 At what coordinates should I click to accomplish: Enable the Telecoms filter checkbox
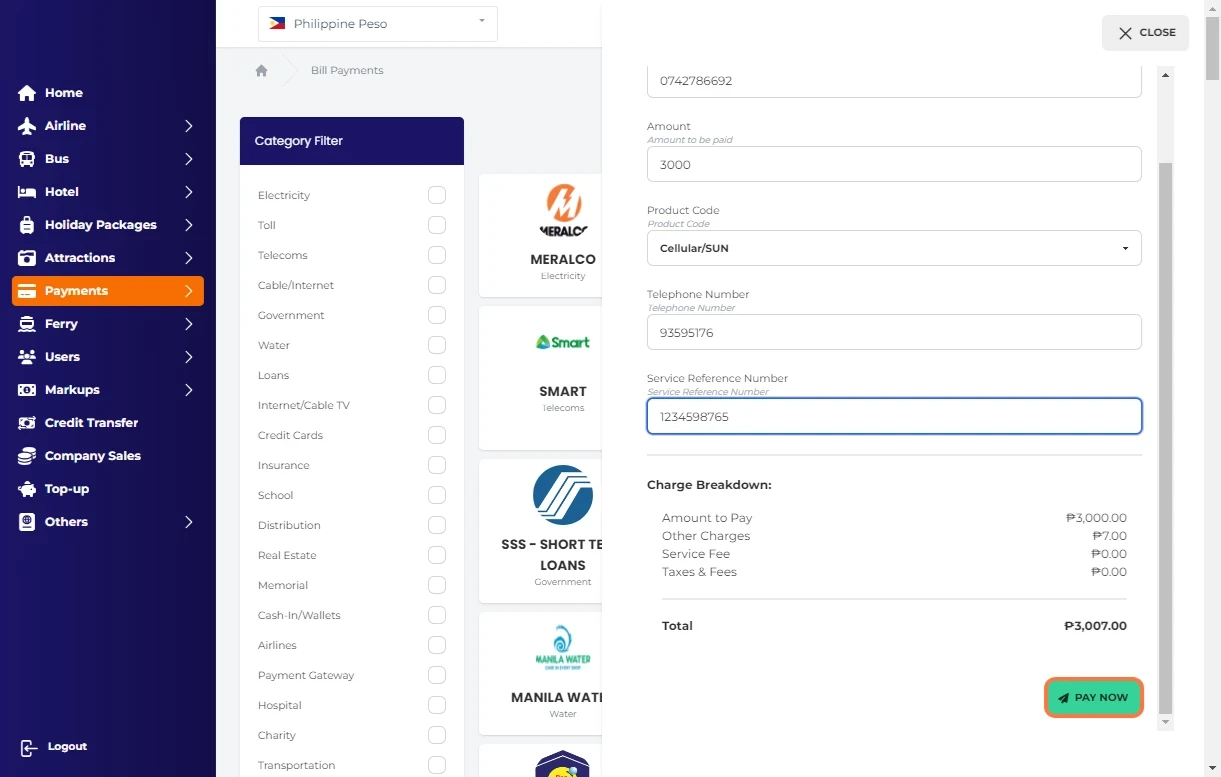(436, 255)
